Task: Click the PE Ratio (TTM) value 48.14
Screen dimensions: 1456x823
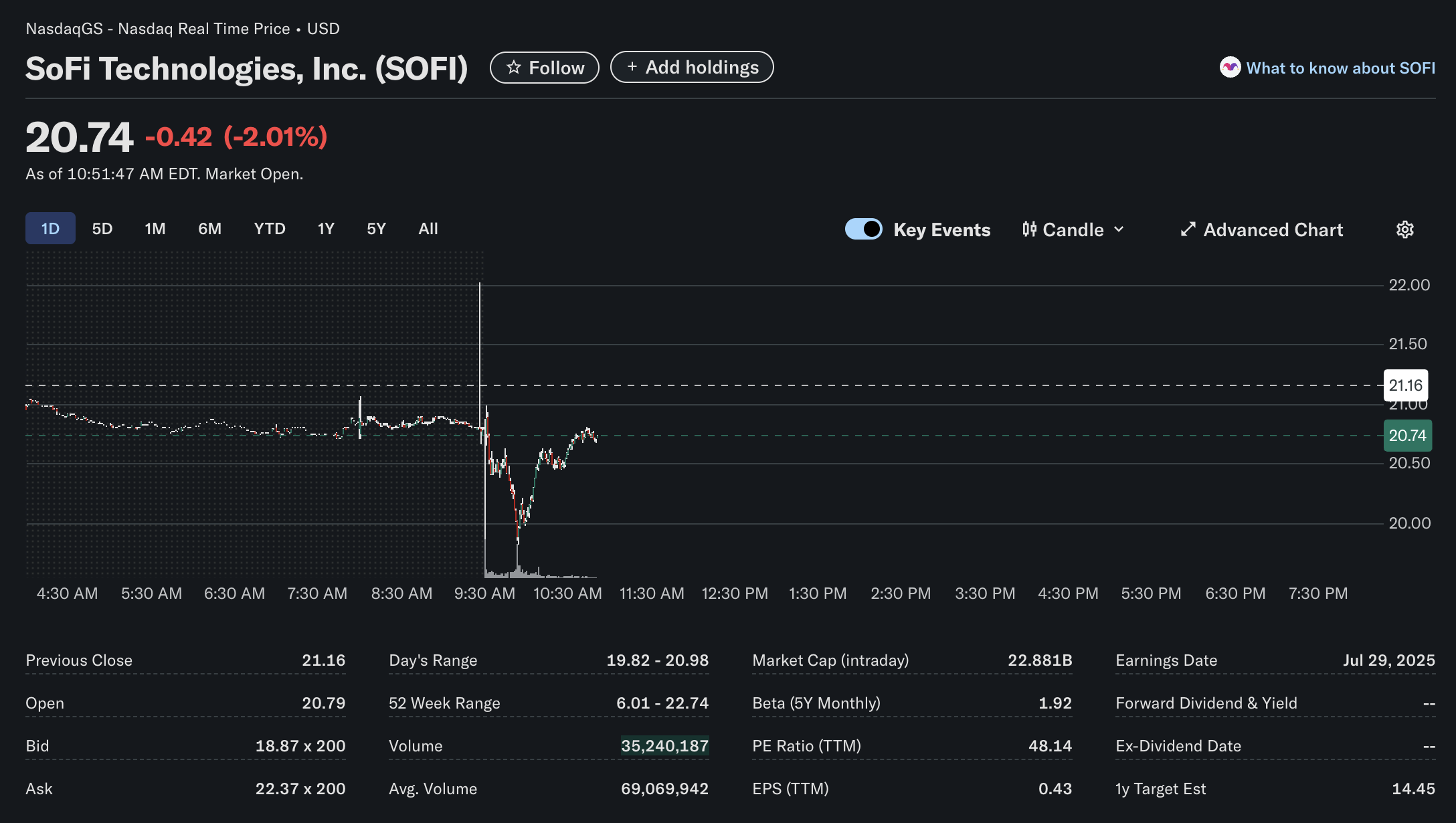Action: point(1050,746)
